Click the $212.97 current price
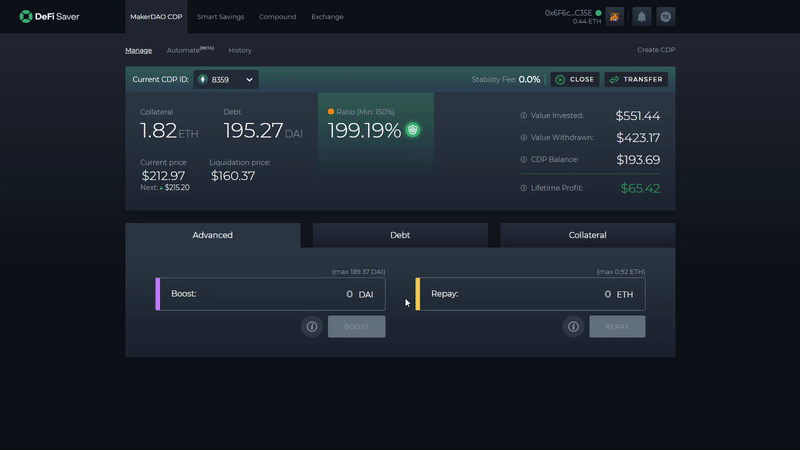 click(163, 176)
